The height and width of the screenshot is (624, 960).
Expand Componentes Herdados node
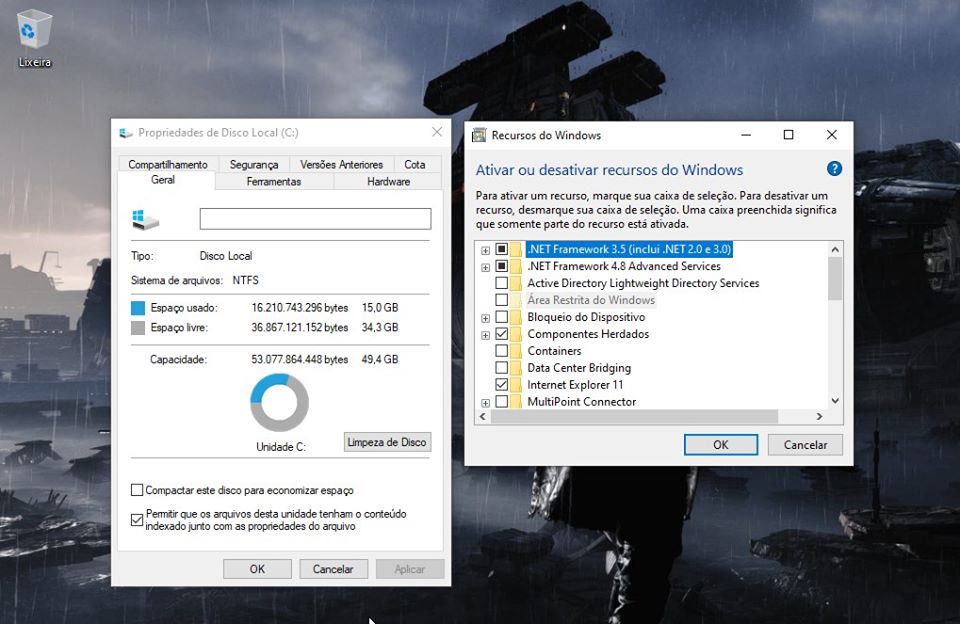(486, 335)
